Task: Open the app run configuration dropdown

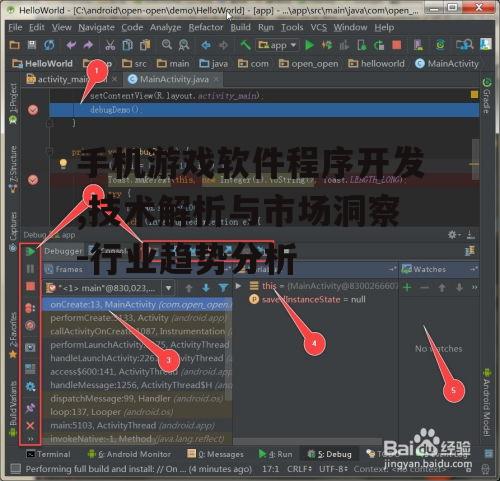Action: coord(277,45)
